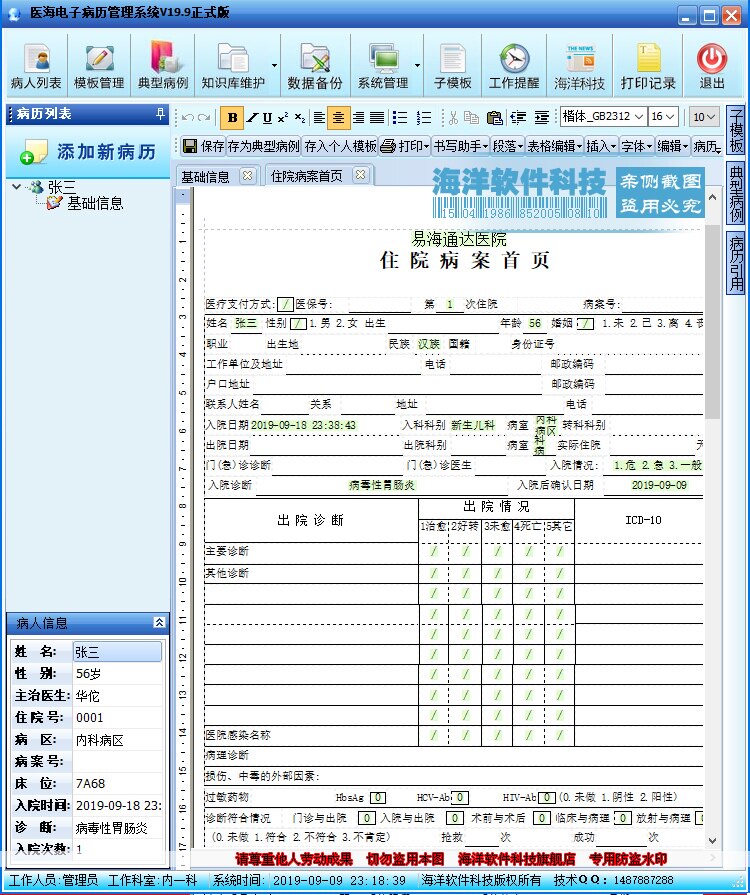Open 工作提醒 work reminder

coord(514,66)
